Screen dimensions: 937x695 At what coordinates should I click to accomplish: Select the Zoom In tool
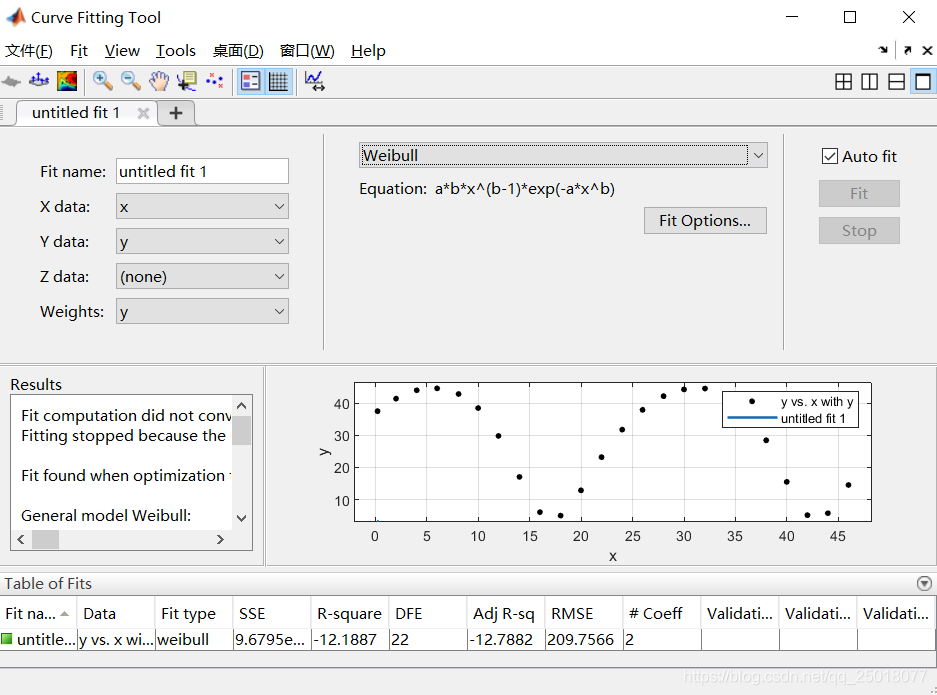click(x=102, y=81)
